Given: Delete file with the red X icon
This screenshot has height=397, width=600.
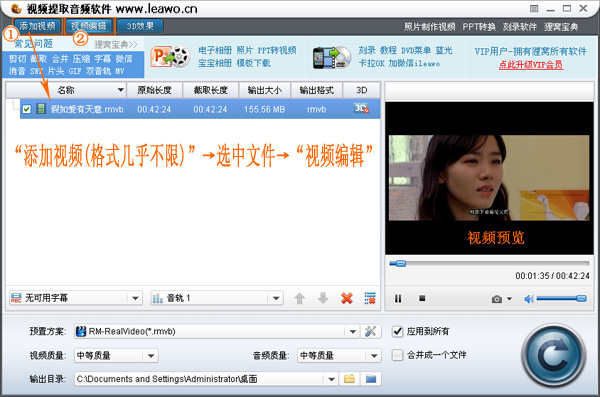Looking at the screenshot, I should pyautogui.click(x=347, y=298).
